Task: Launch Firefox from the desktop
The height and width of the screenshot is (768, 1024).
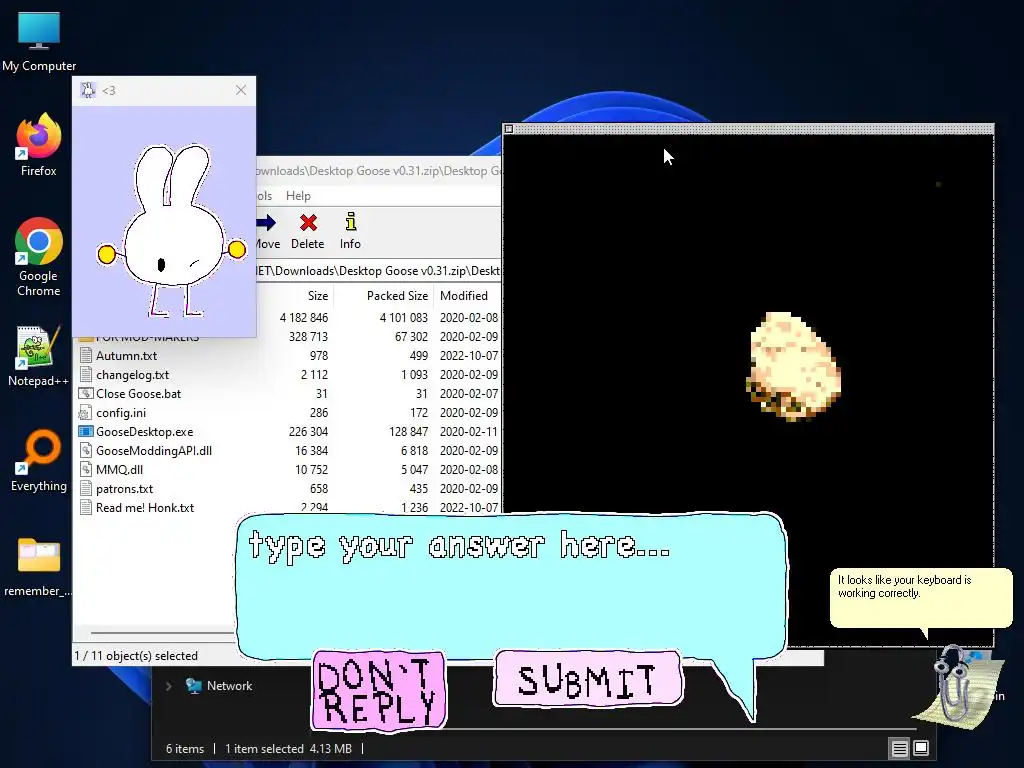Action: point(39,144)
